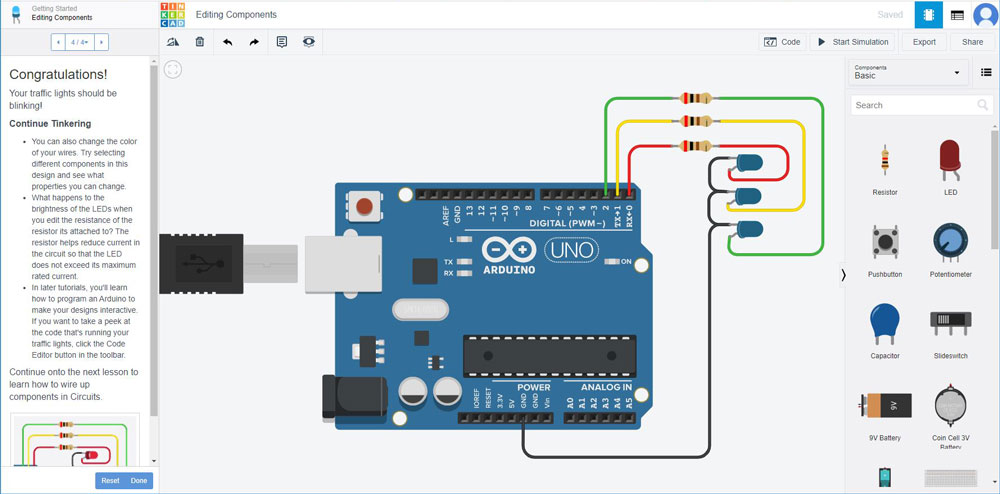Click the Done button
Screen dimensions: 1000x494
point(139,481)
